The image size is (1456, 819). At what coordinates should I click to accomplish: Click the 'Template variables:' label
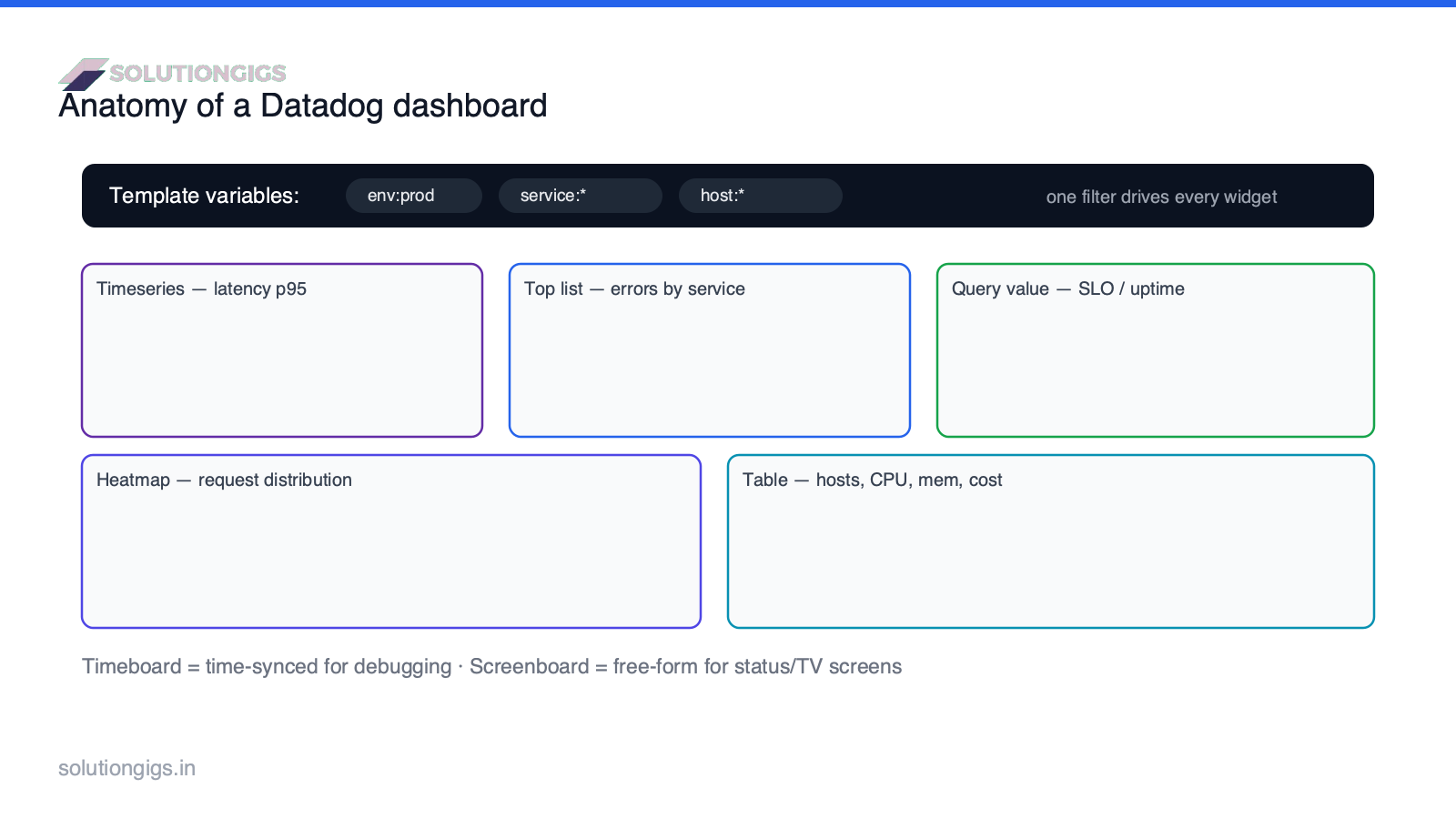coord(204,196)
